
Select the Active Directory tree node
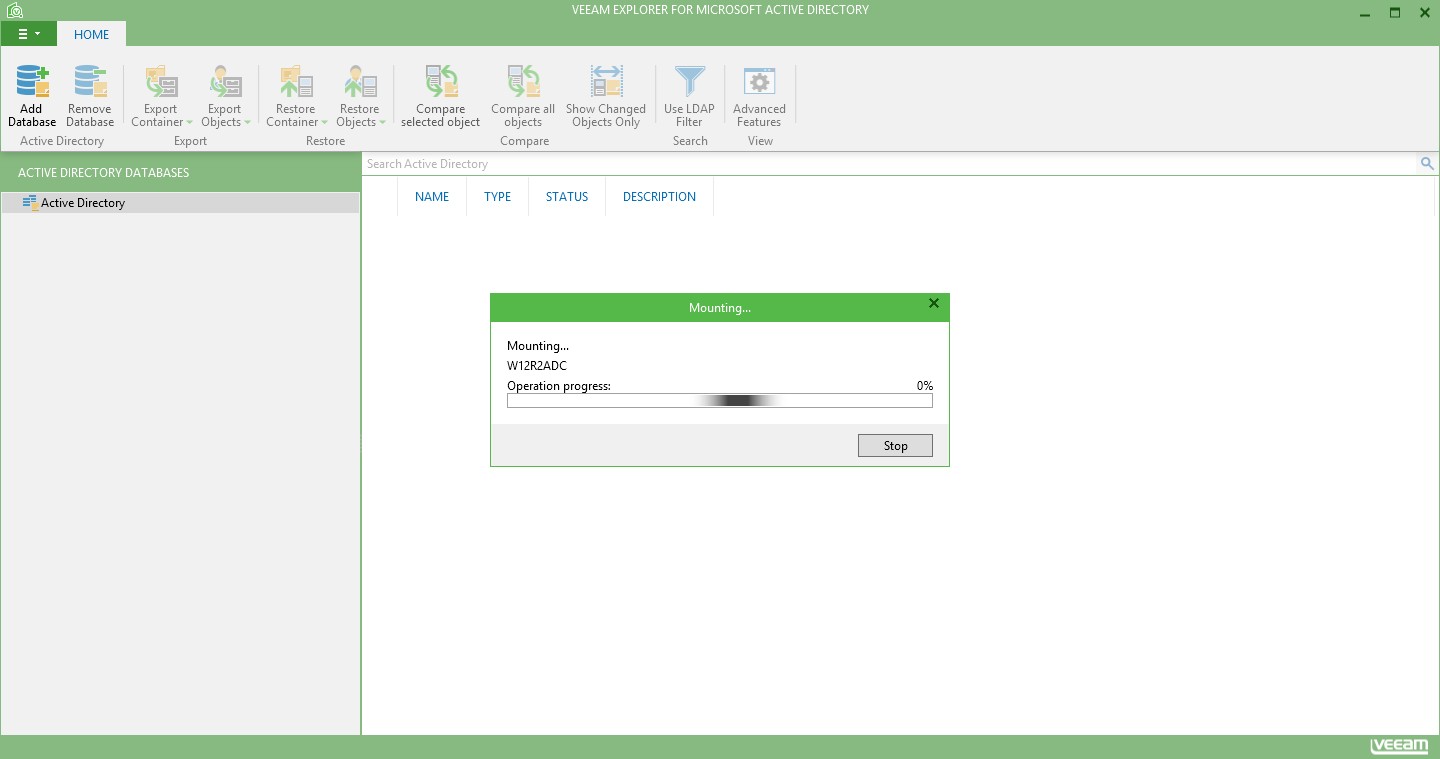pos(180,203)
